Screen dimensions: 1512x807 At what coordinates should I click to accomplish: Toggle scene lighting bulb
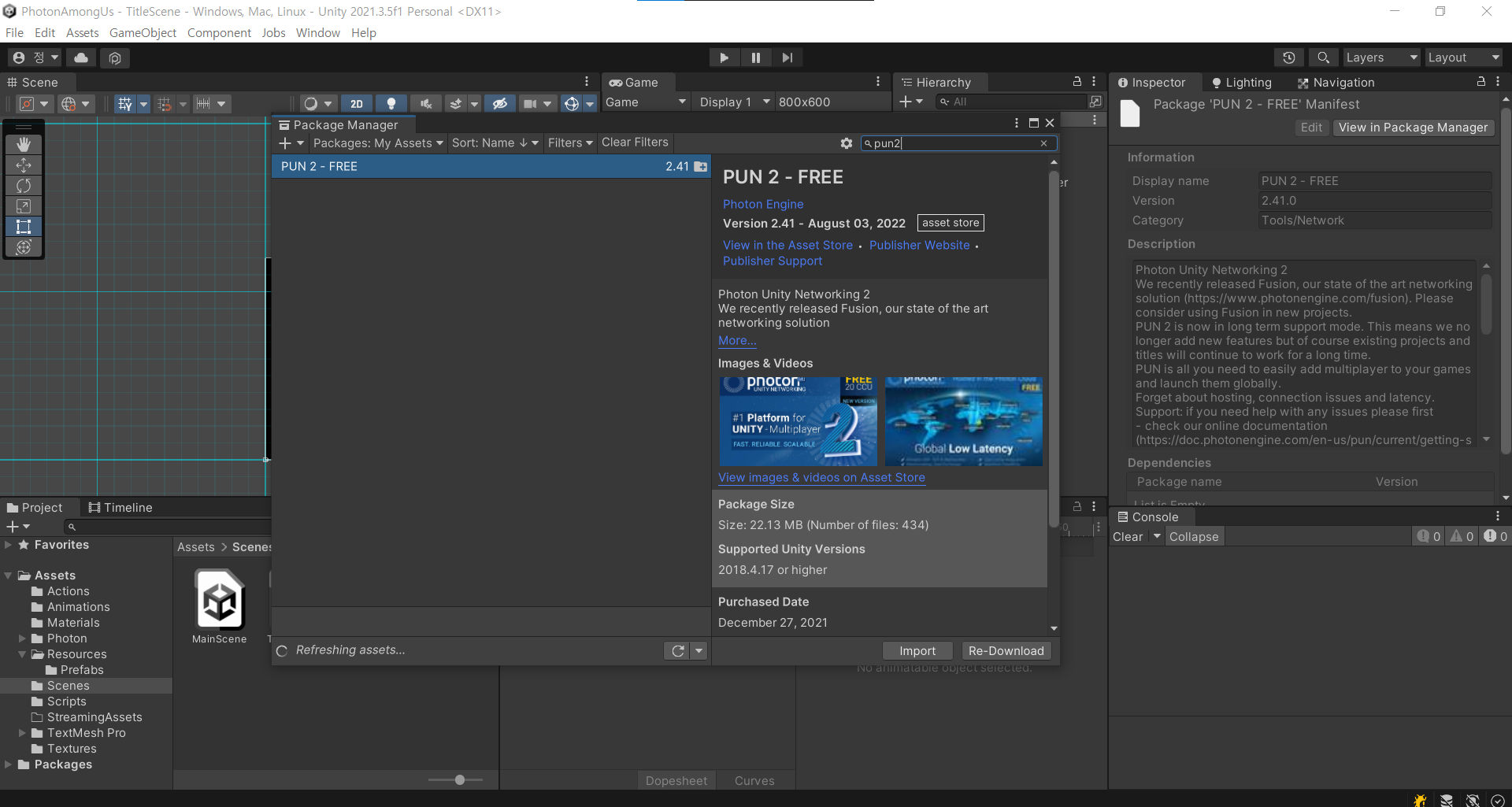click(x=391, y=103)
